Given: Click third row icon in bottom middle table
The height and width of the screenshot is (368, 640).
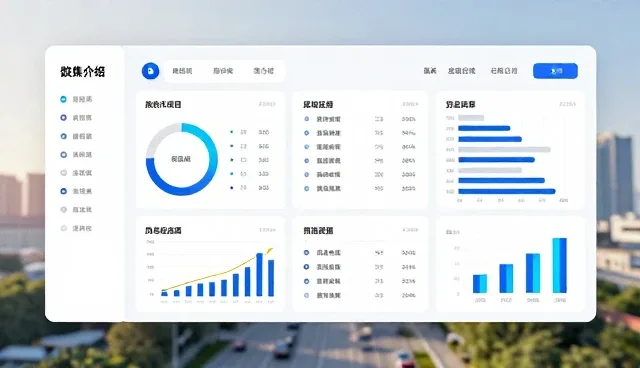Looking at the screenshot, I should [x=306, y=281].
